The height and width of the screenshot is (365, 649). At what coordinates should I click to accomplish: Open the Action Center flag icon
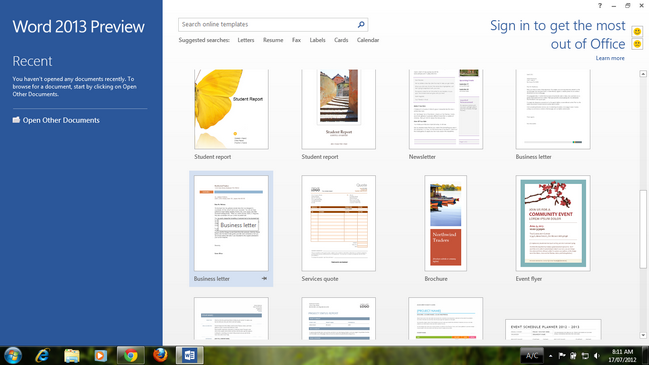point(562,355)
